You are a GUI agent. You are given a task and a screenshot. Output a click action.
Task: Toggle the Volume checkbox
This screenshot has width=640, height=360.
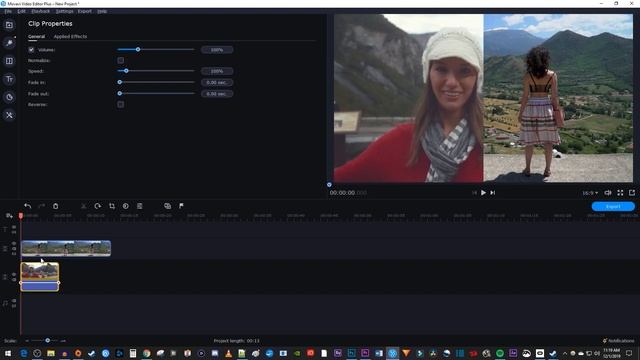pos(31,50)
